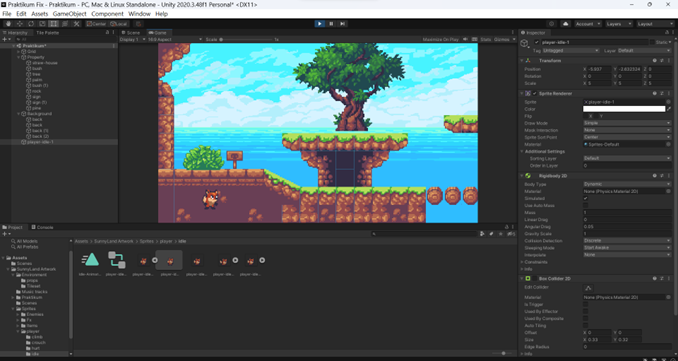Open Unity Collaborate history icon
Image resolution: width=678 pixels, height=361 pixels.
pos(551,24)
